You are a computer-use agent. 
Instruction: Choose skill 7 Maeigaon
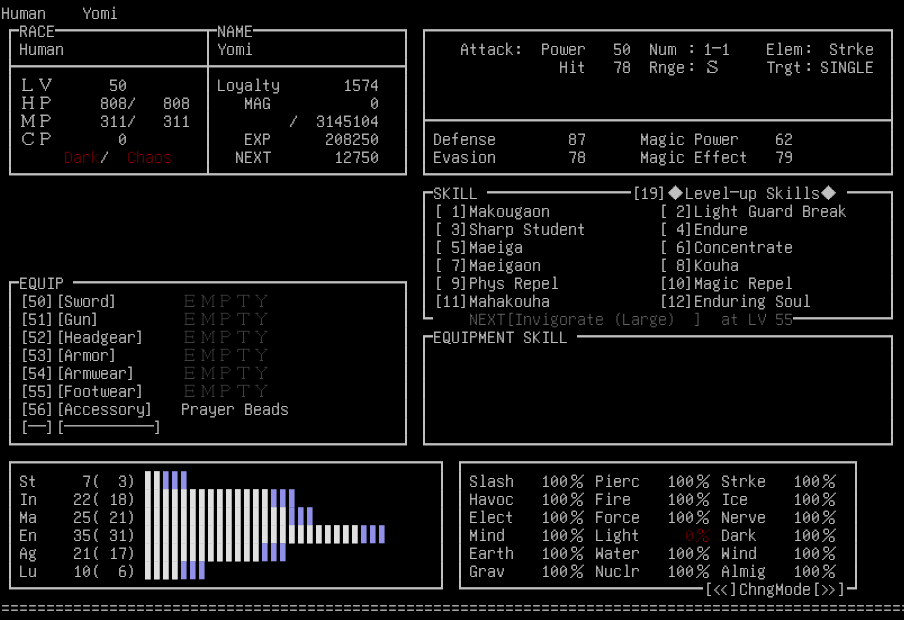click(488, 265)
